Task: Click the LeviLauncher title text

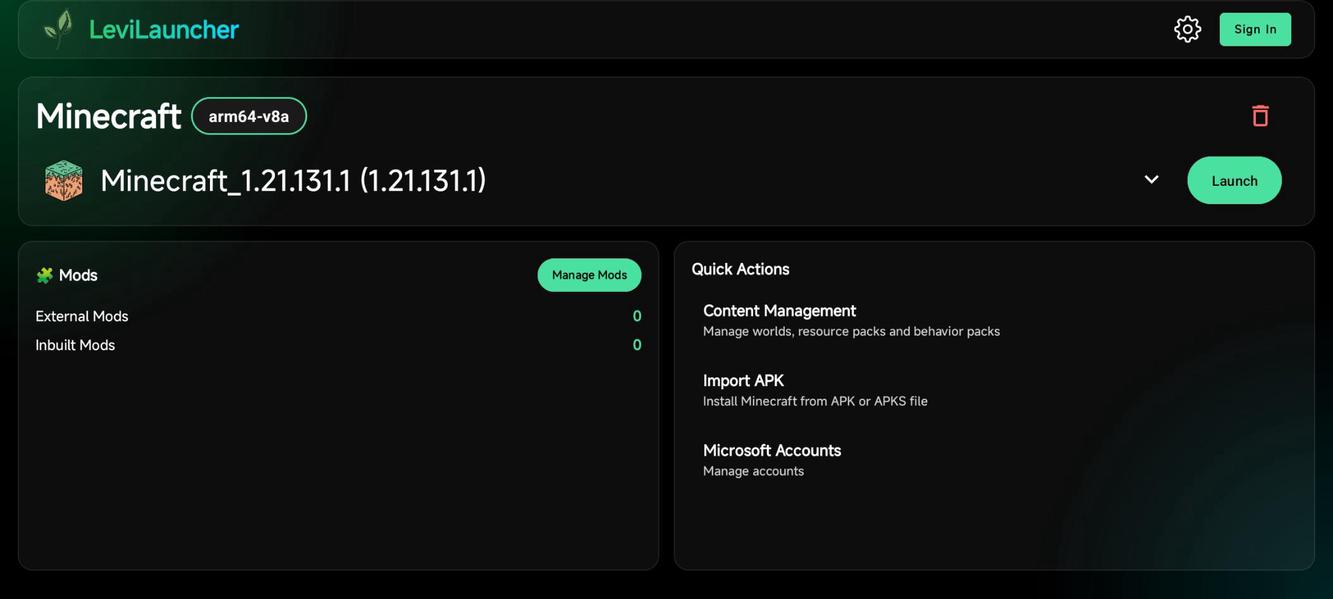Action: pyautogui.click(x=162, y=27)
